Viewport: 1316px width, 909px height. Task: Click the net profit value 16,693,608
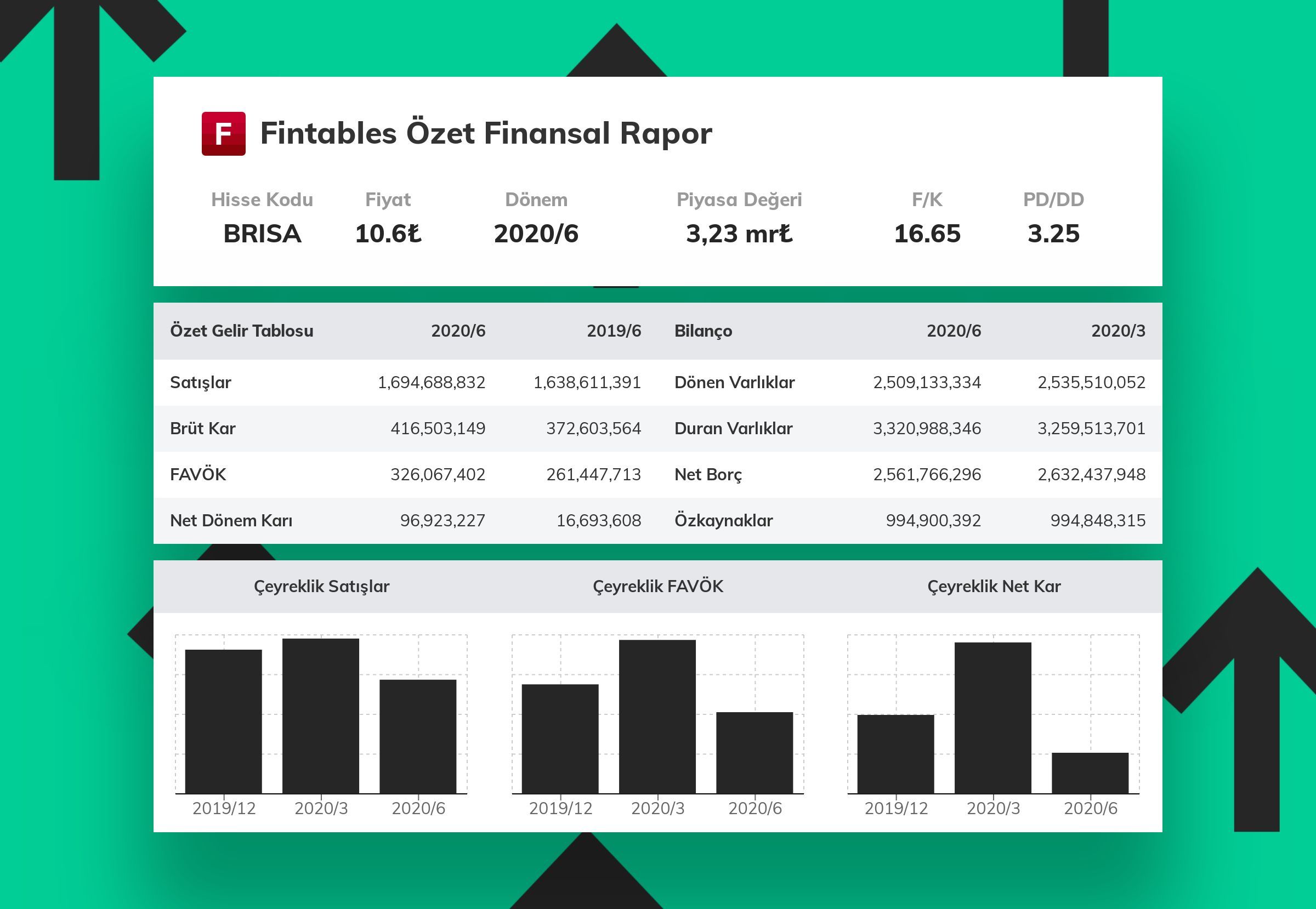(599, 521)
